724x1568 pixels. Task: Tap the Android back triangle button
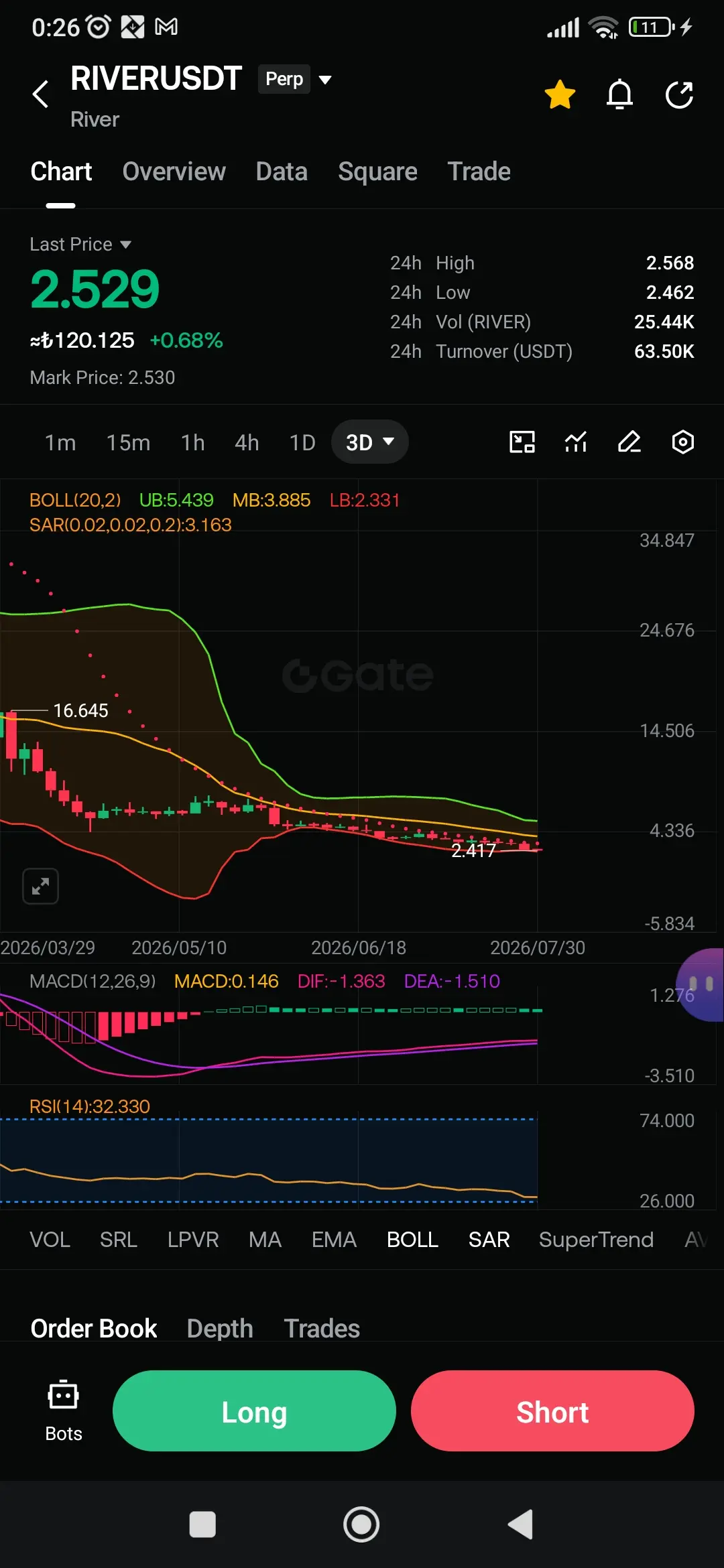[520, 1524]
